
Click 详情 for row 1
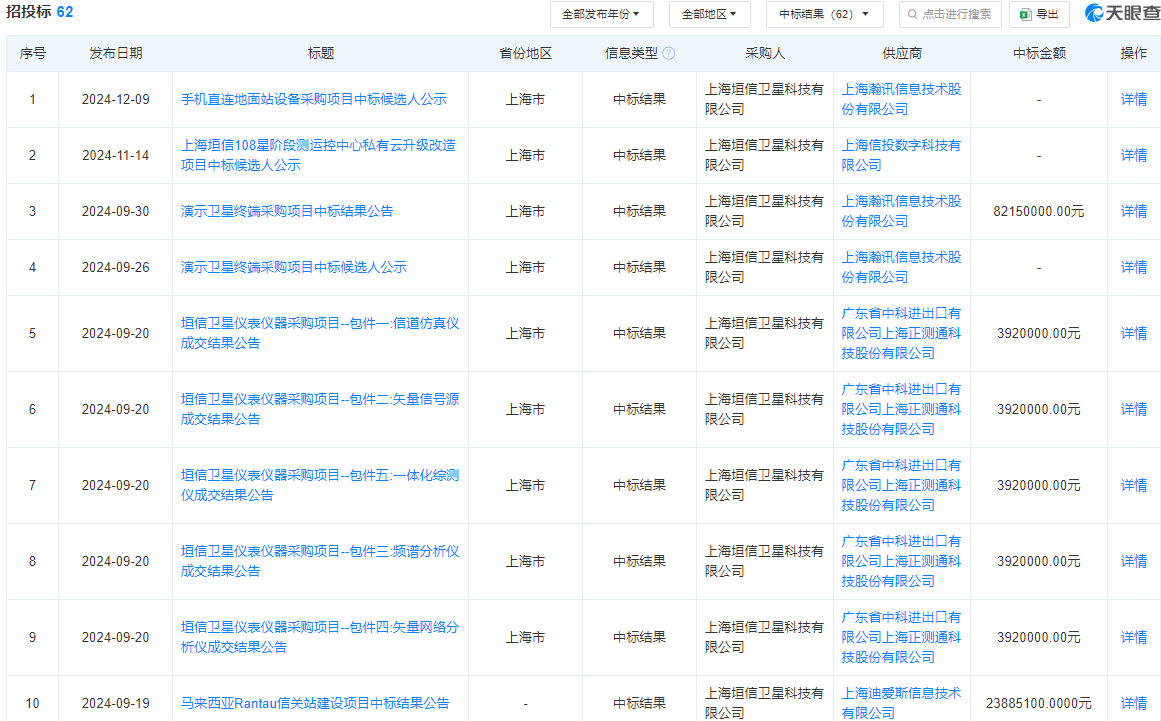click(x=1134, y=99)
